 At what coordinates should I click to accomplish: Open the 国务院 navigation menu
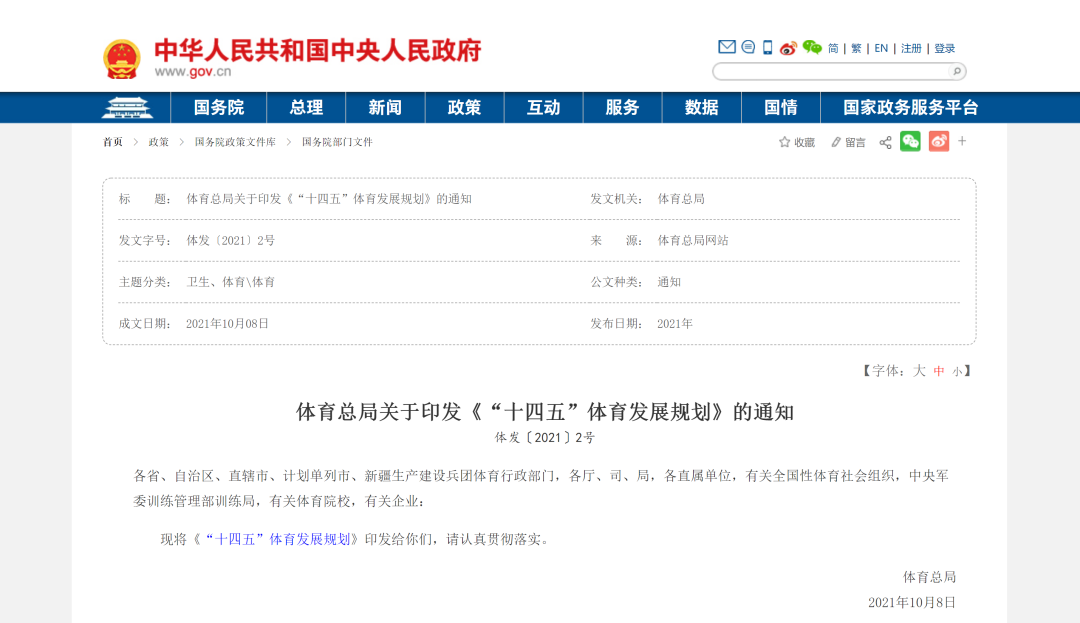coord(219,107)
